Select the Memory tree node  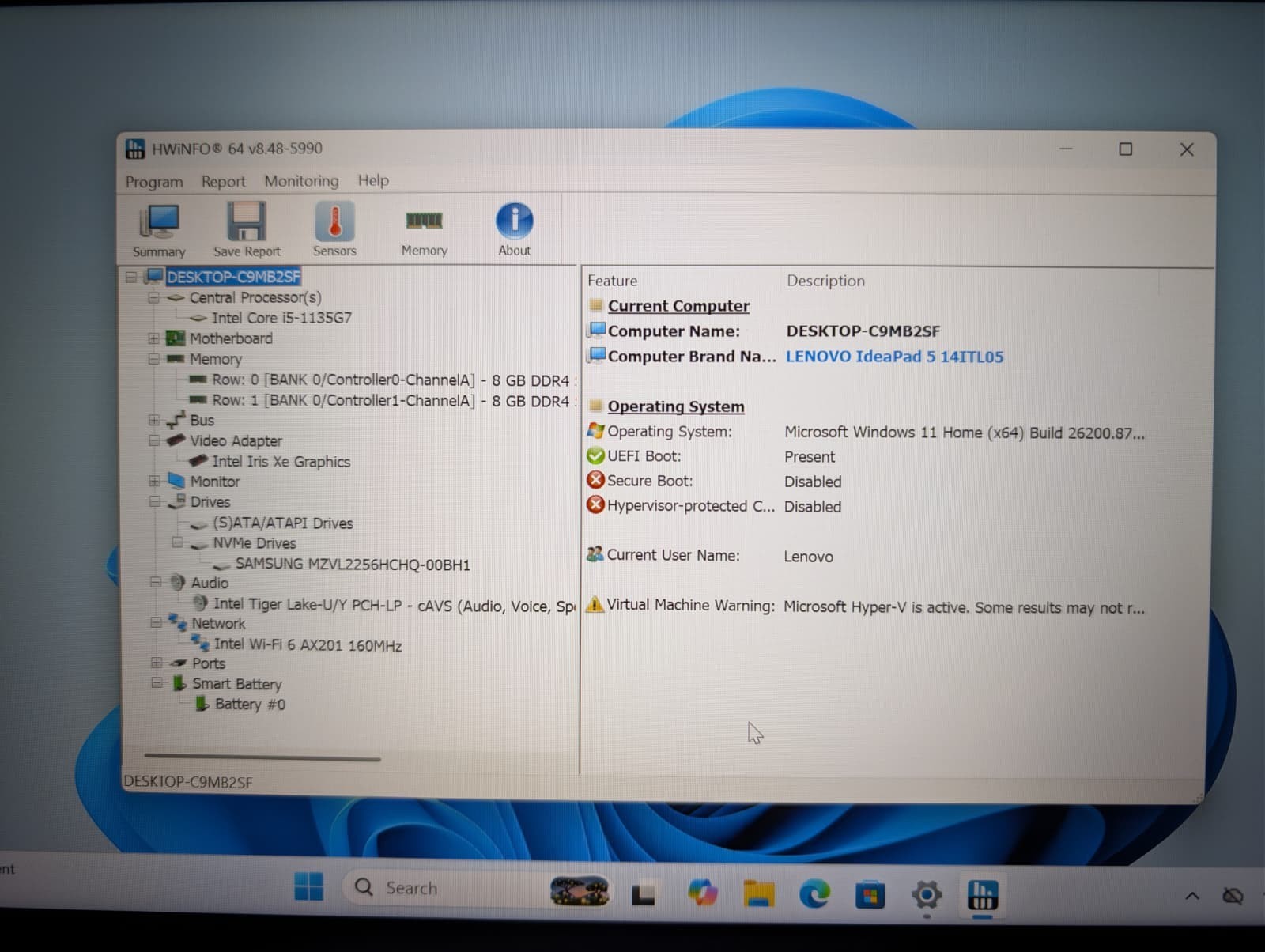click(x=215, y=359)
